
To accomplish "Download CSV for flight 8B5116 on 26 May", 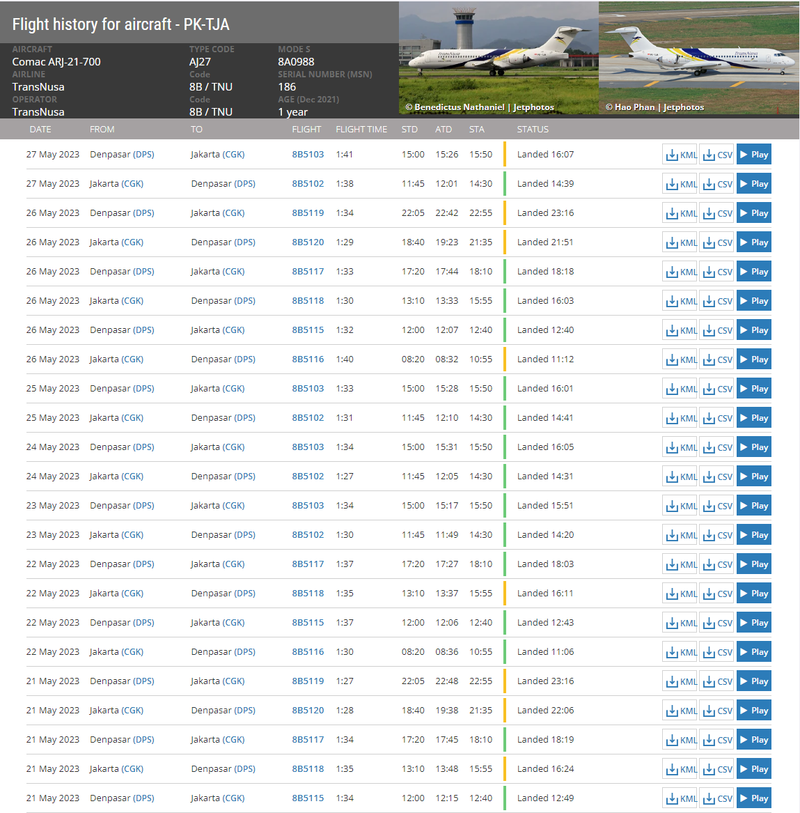I will [717, 359].
